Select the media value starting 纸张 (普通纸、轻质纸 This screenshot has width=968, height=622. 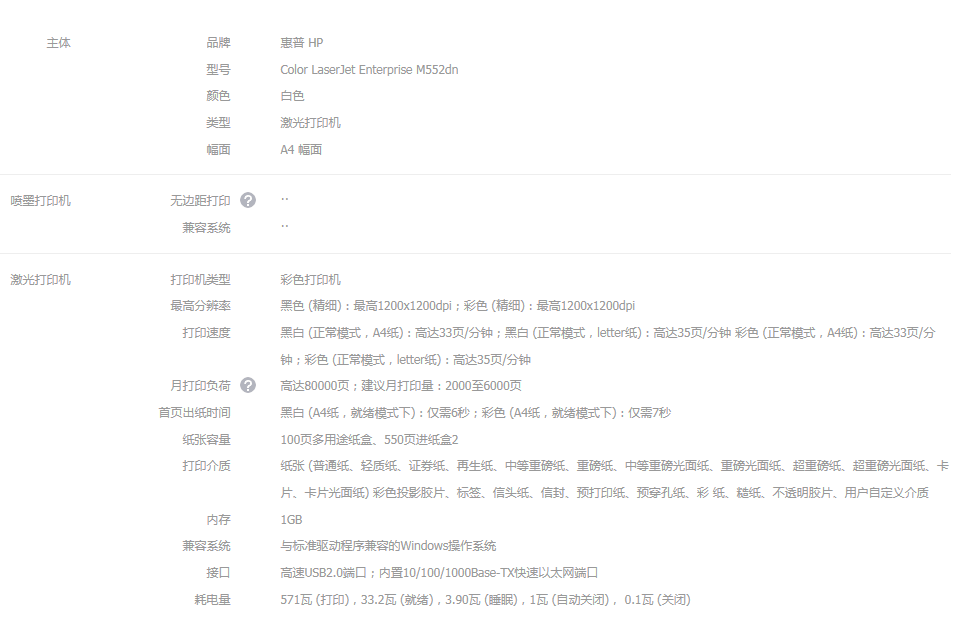[614, 479]
